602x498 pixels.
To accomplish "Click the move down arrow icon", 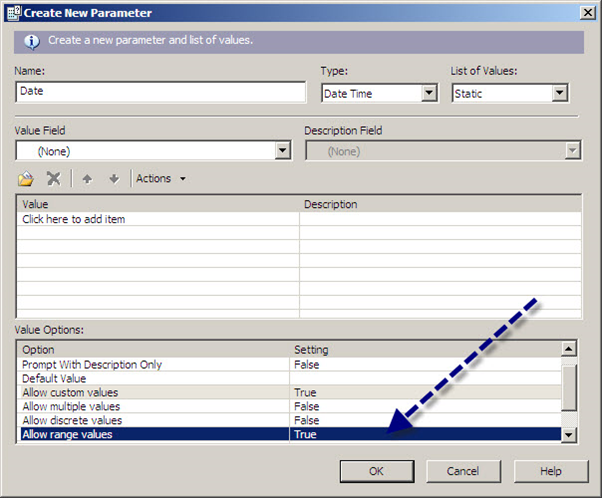I will tap(113, 179).
